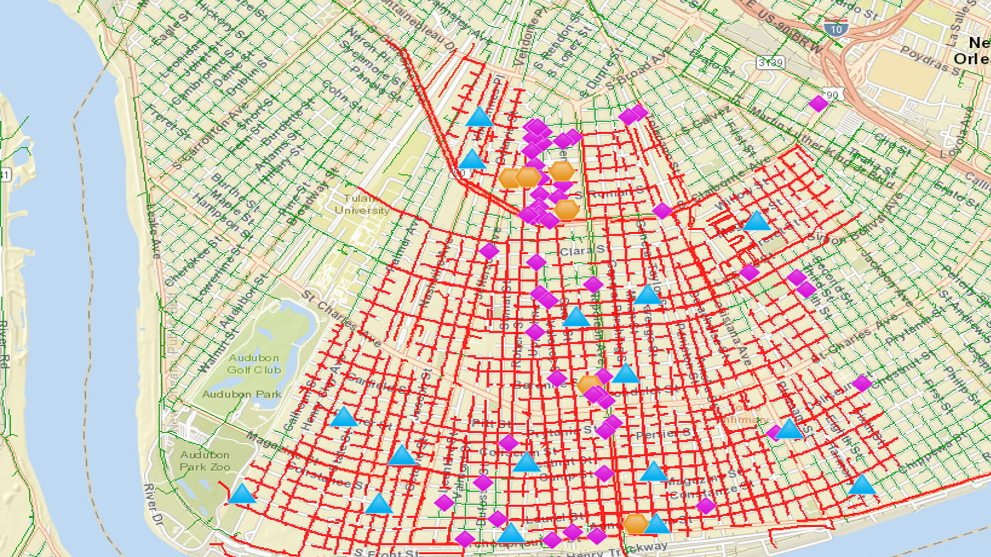Select the 3139 route shield
This screenshot has height=557, width=991.
[770, 62]
